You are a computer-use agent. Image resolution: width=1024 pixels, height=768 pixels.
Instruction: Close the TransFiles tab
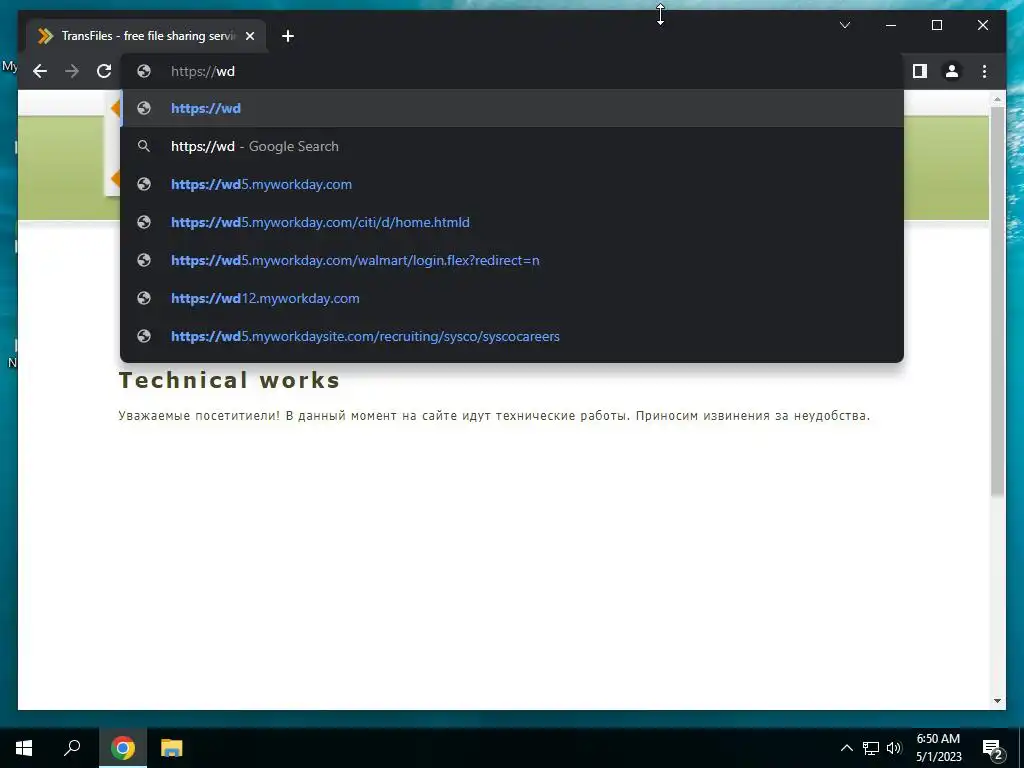click(249, 36)
